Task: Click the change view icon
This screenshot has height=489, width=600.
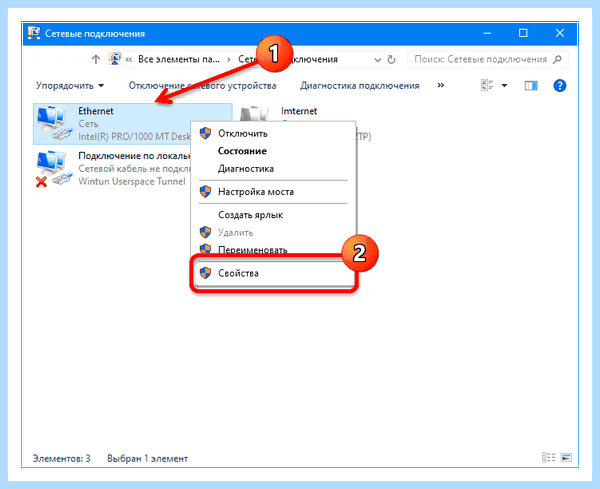Action: point(487,85)
